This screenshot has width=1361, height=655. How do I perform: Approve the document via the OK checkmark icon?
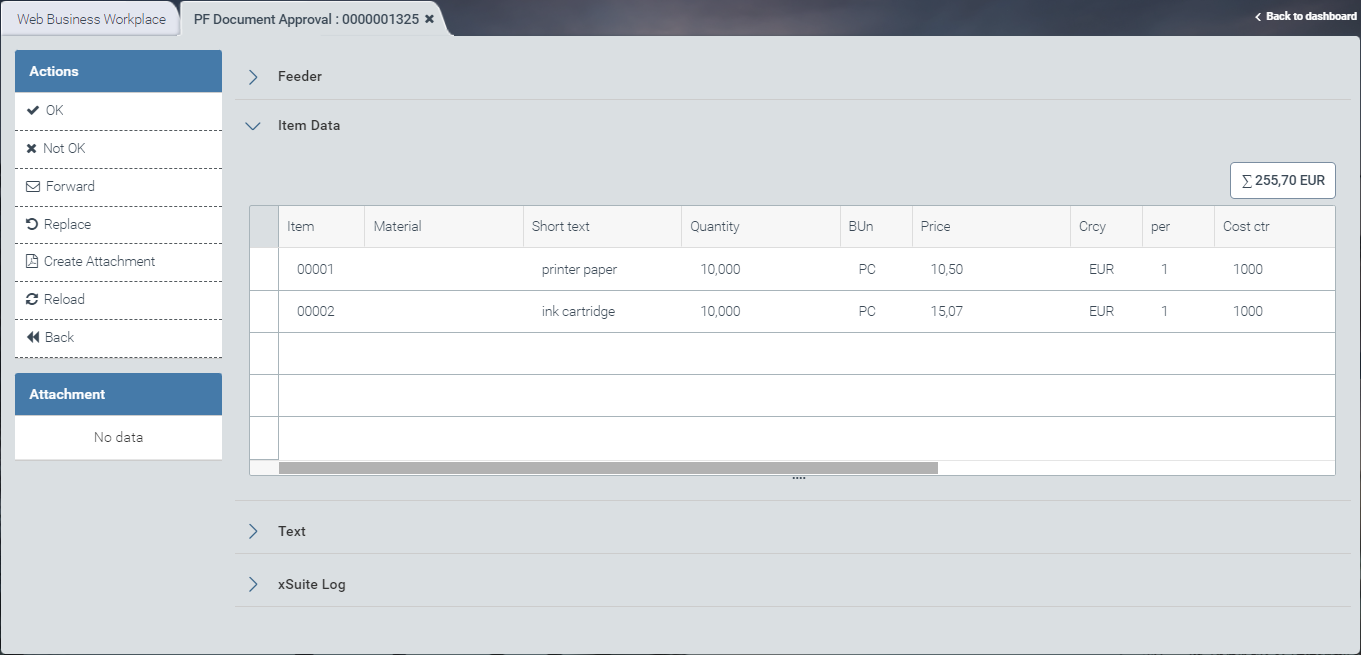[34, 110]
